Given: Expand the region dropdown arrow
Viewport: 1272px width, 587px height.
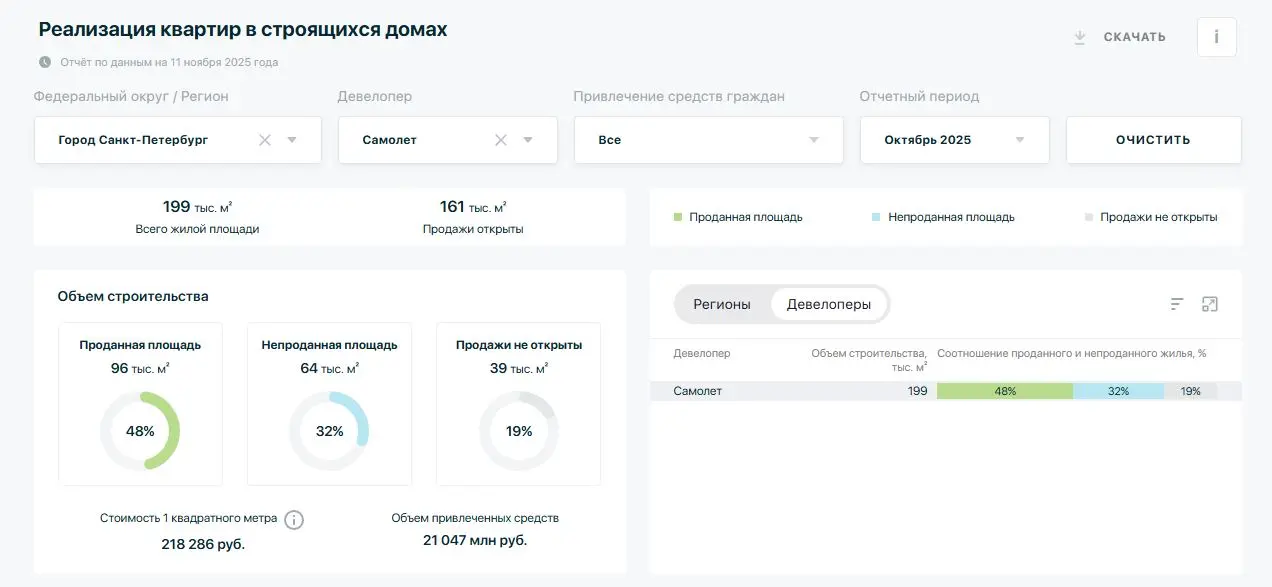Looking at the screenshot, I should pyautogui.click(x=292, y=140).
